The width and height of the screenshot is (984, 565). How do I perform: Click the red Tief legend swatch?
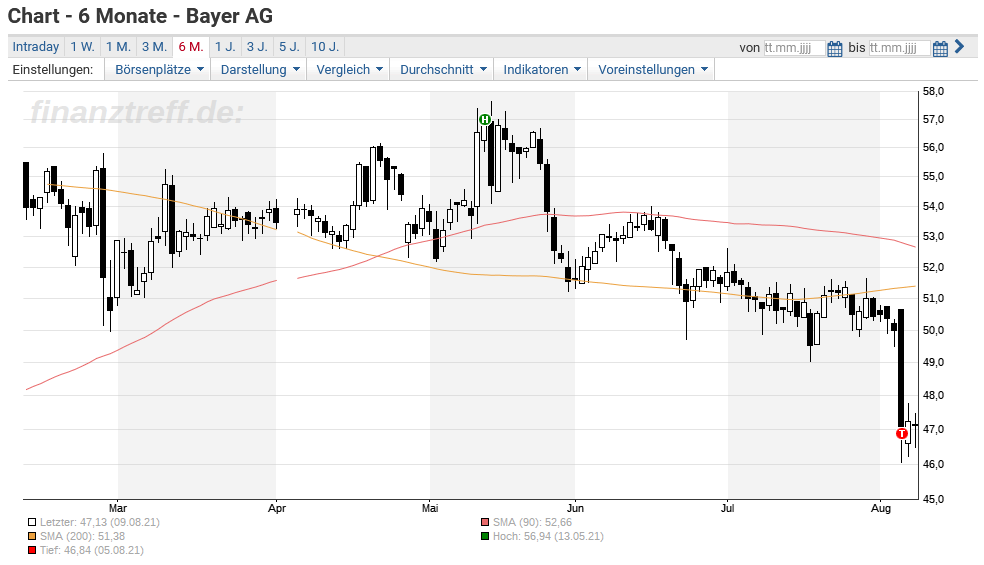[32, 551]
